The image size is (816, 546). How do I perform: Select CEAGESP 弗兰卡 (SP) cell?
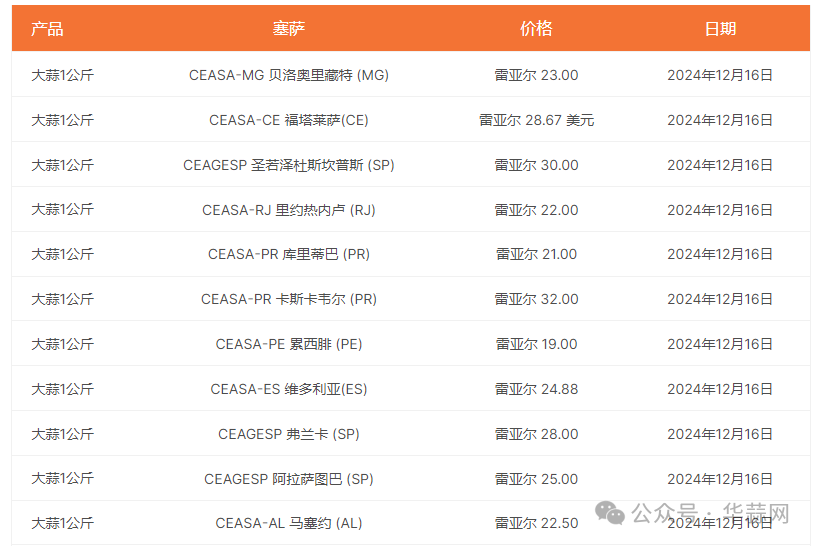click(289, 434)
